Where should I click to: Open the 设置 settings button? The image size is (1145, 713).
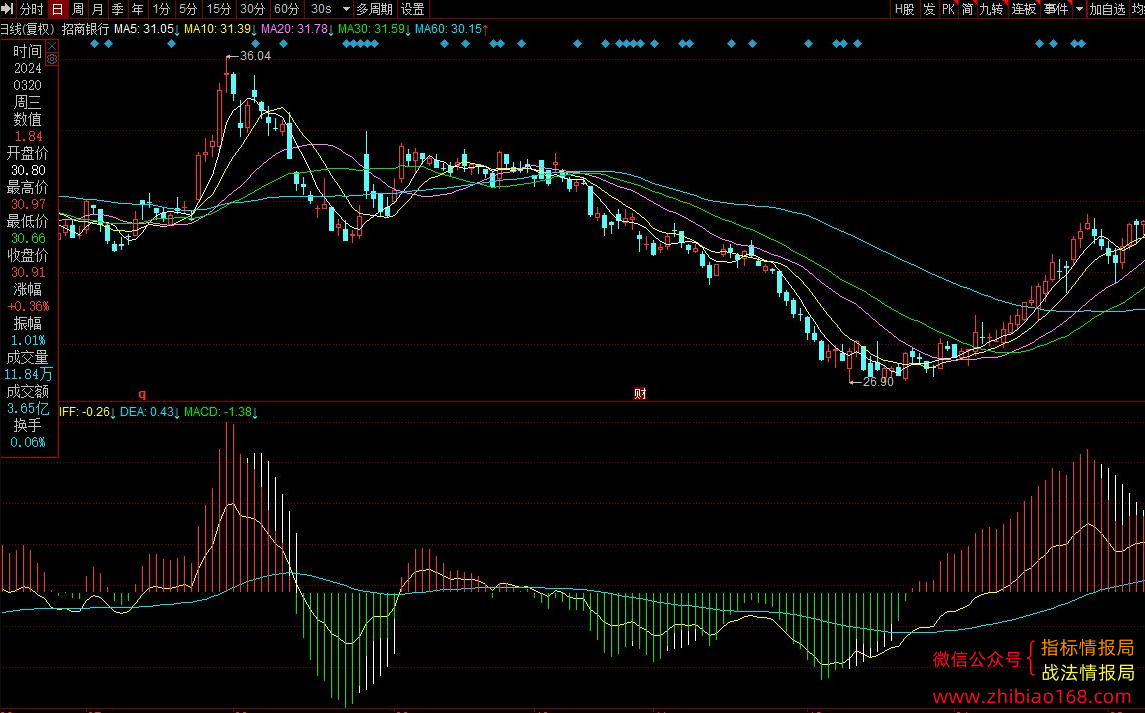click(x=413, y=9)
